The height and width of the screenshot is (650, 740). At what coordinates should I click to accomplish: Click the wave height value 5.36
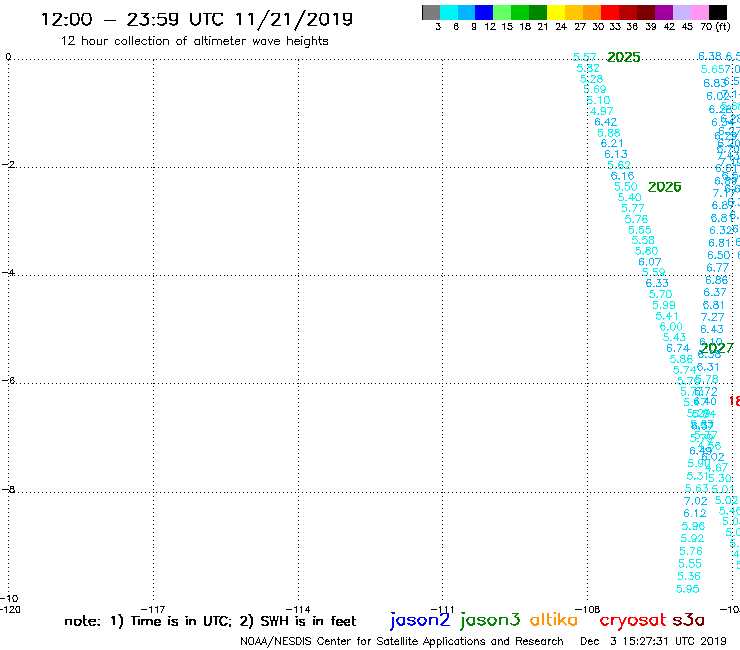click(x=689, y=576)
